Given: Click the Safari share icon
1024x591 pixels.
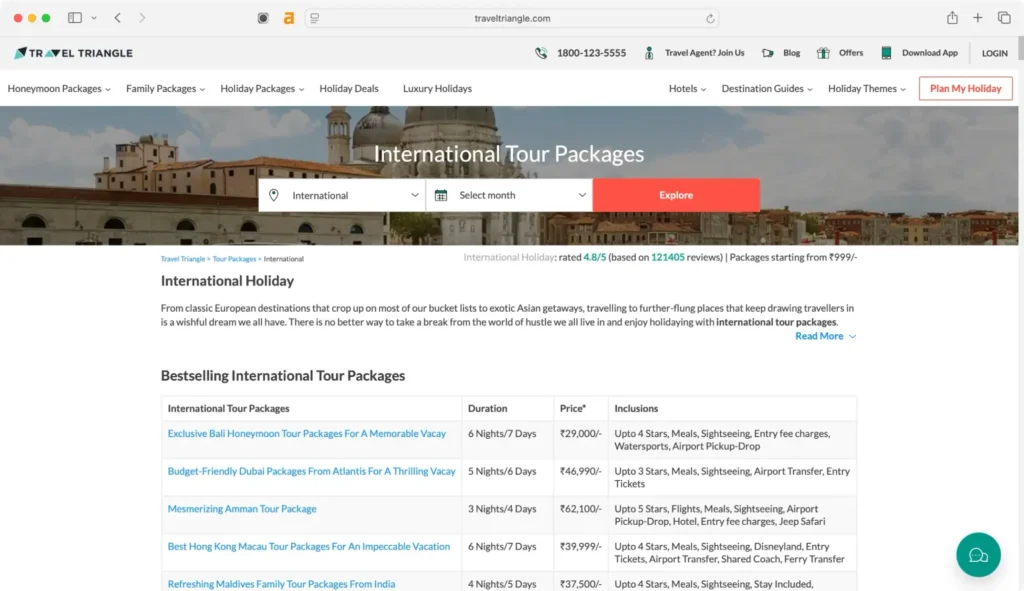Looking at the screenshot, I should [952, 18].
